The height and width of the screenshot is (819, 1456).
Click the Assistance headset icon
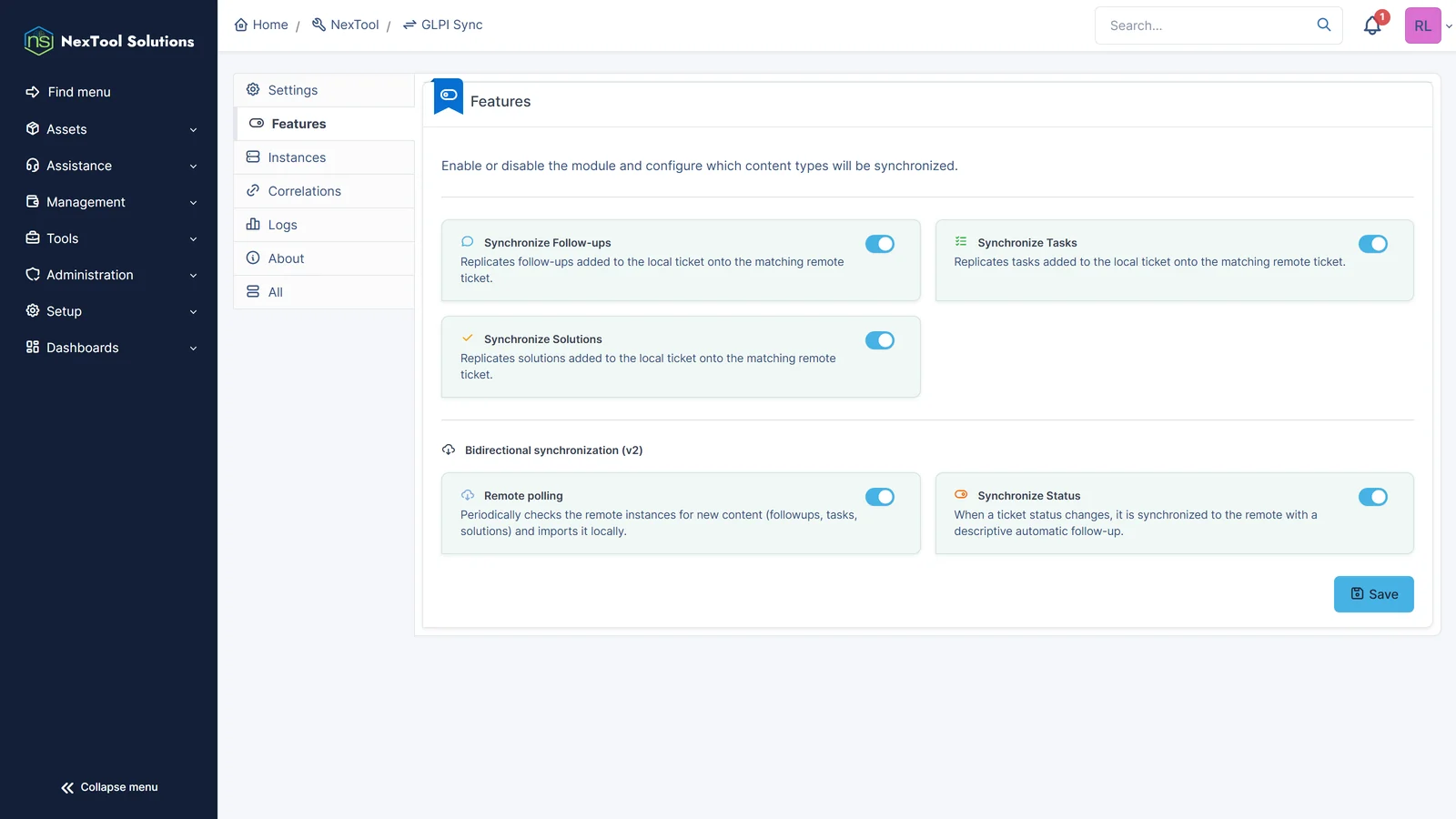click(33, 165)
